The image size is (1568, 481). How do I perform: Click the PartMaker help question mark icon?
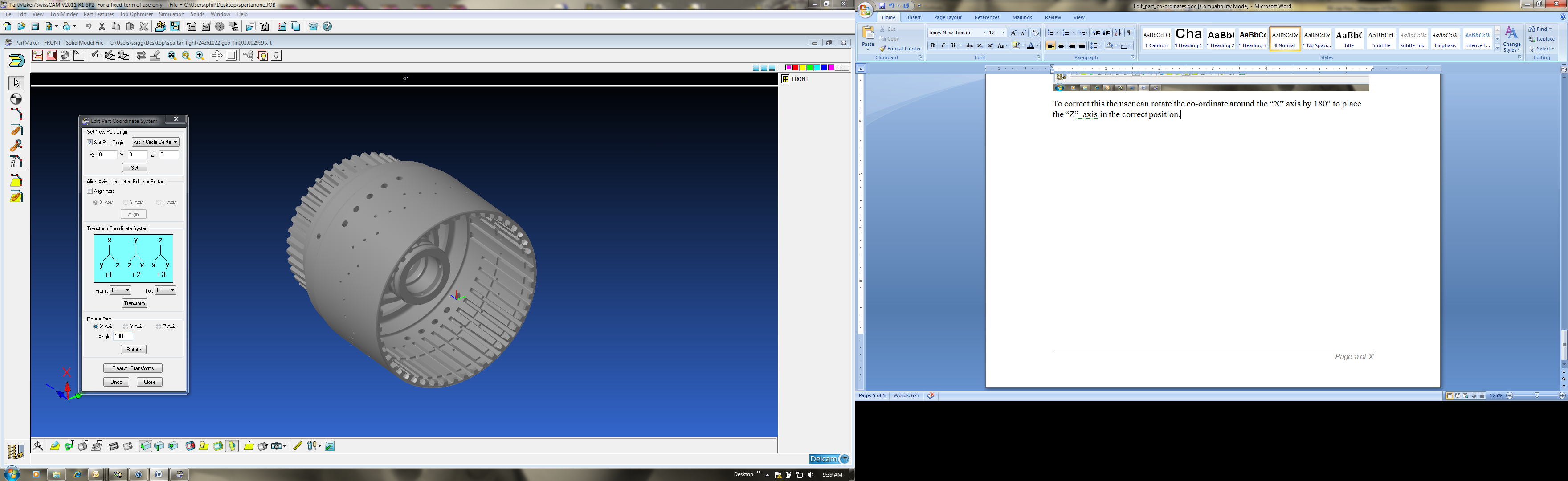coord(327,26)
